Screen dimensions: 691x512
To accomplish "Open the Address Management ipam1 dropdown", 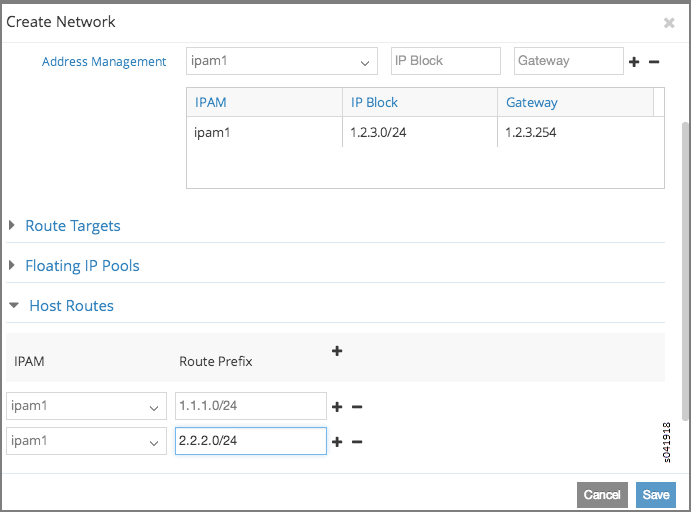I will pos(281,61).
